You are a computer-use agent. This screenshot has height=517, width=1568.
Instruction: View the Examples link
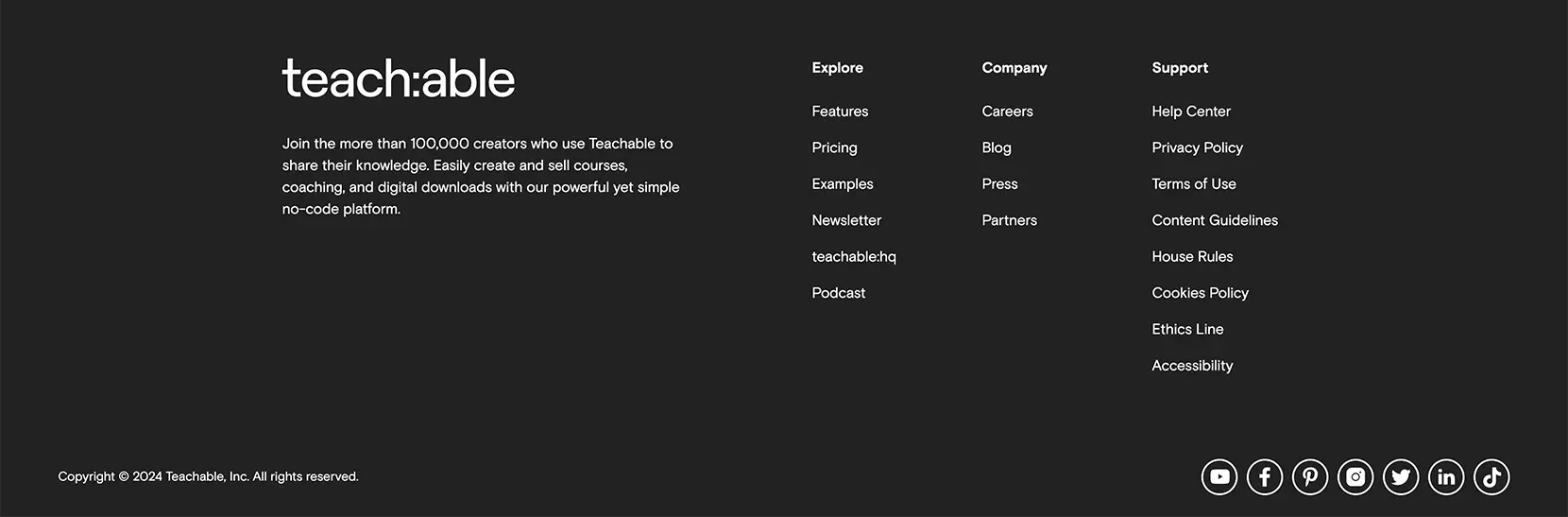(843, 184)
